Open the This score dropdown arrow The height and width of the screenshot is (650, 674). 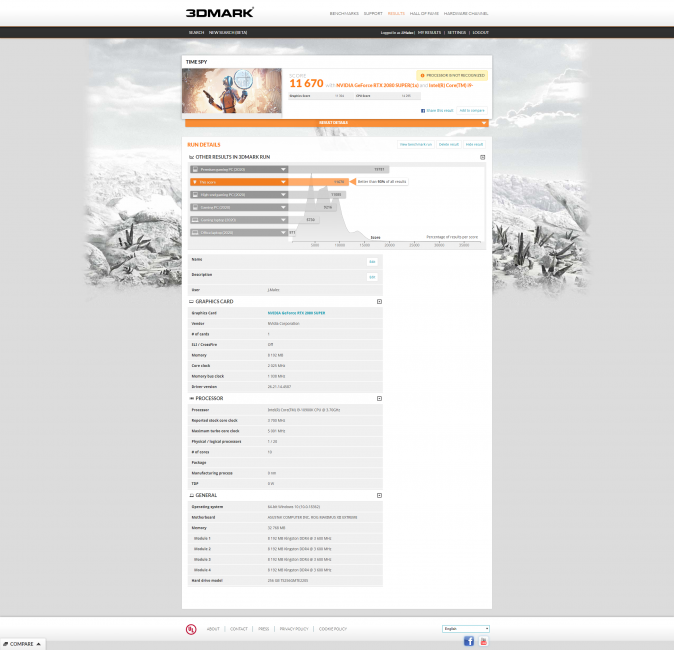[283, 182]
